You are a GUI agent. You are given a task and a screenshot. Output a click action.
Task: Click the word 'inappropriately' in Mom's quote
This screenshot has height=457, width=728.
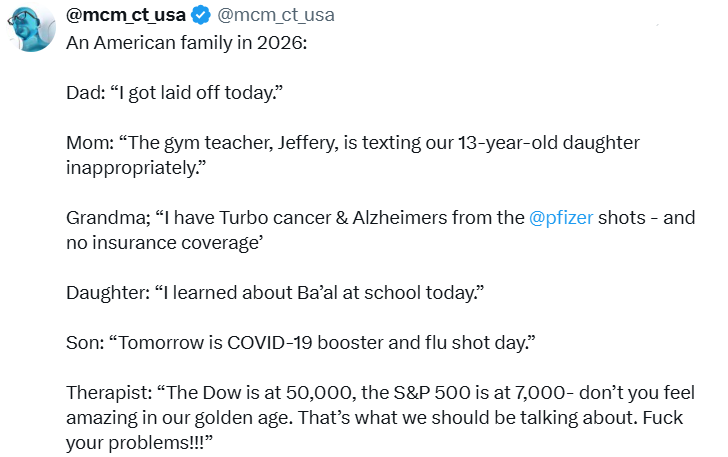coord(132,168)
